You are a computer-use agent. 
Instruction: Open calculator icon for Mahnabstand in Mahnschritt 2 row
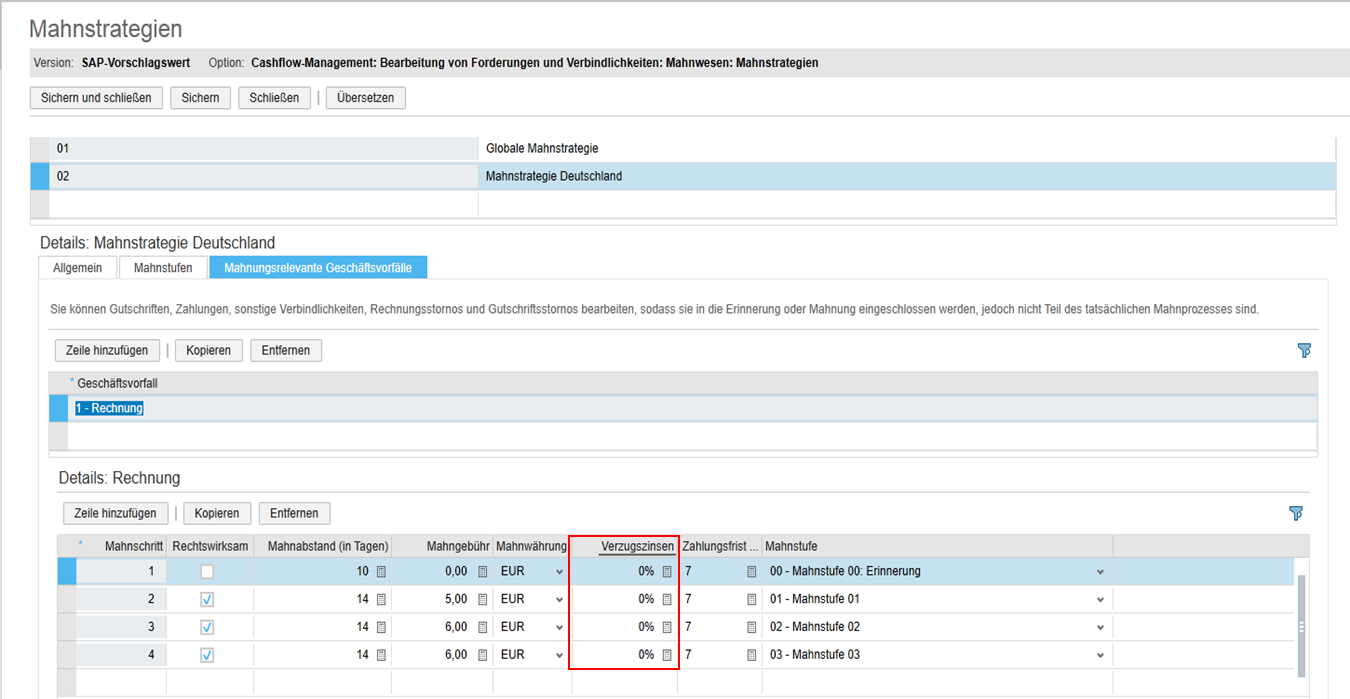coord(381,599)
